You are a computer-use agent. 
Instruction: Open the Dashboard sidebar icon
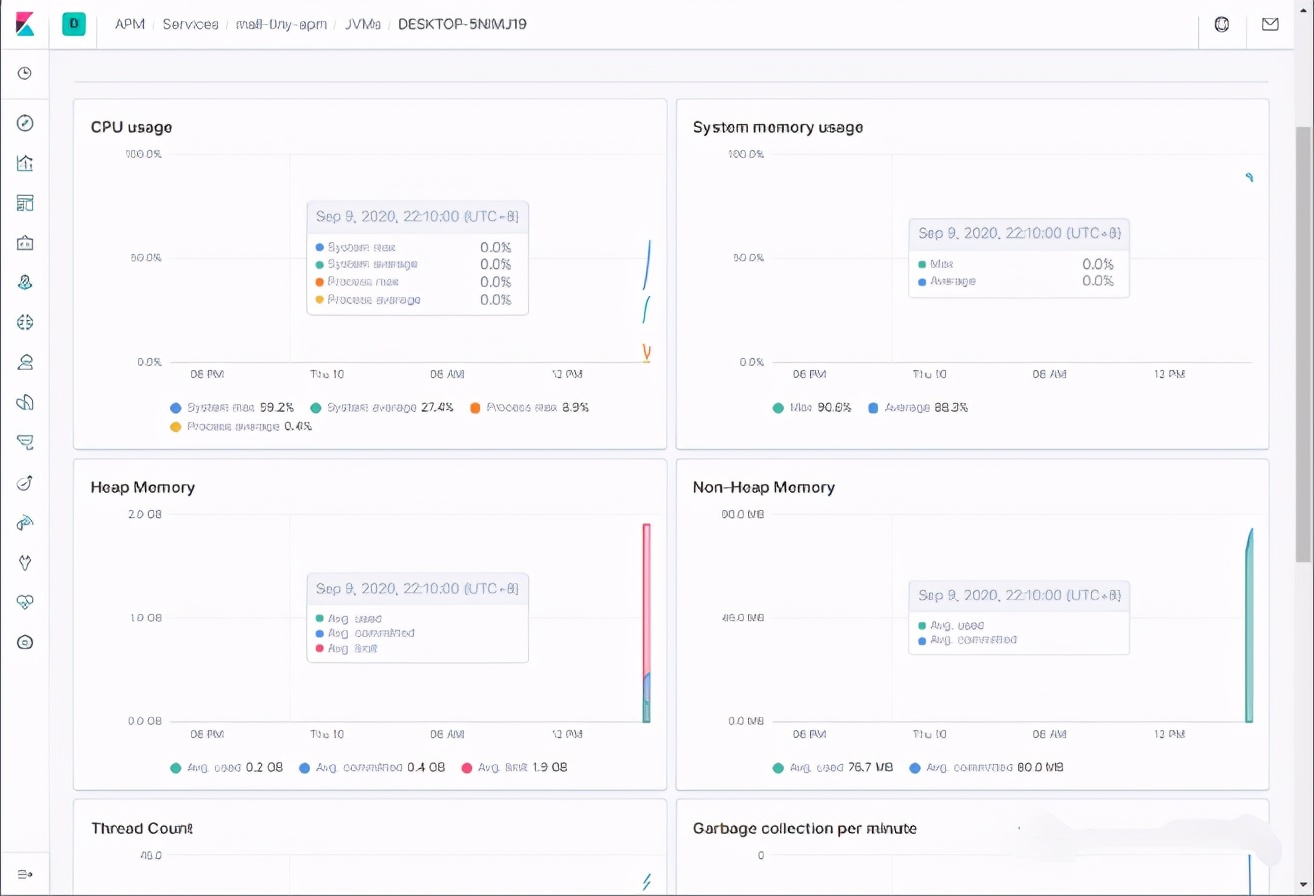tap(25, 203)
